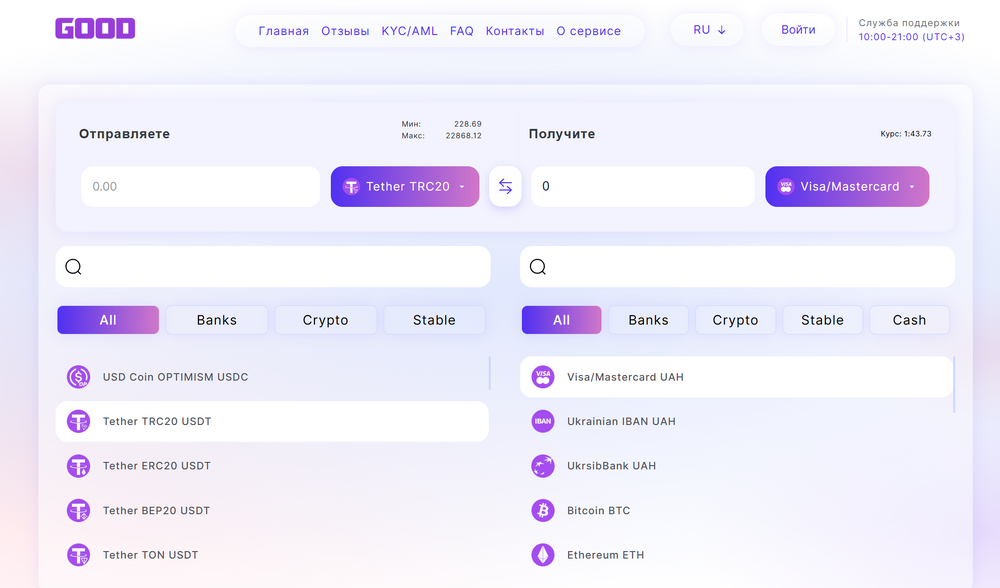1000x588 pixels.
Task: Select the left Stable filter tab
Action: point(434,320)
